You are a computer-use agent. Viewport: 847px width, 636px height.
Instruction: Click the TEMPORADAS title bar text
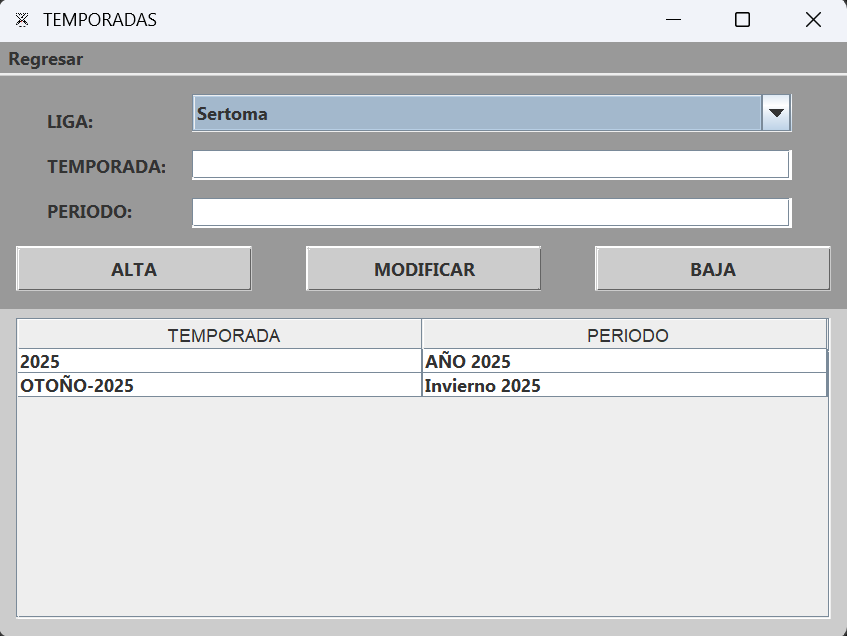(100, 20)
